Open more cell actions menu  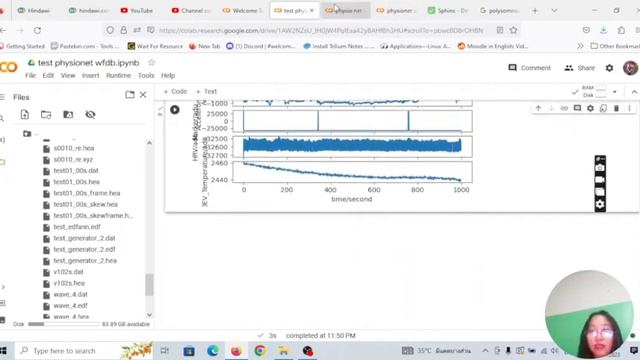coord(629,108)
